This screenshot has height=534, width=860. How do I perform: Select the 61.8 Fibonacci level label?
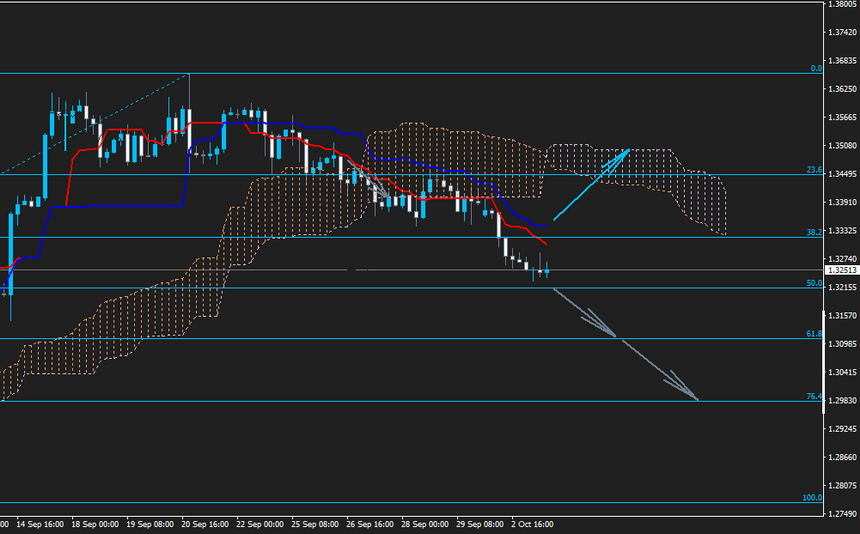point(814,334)
